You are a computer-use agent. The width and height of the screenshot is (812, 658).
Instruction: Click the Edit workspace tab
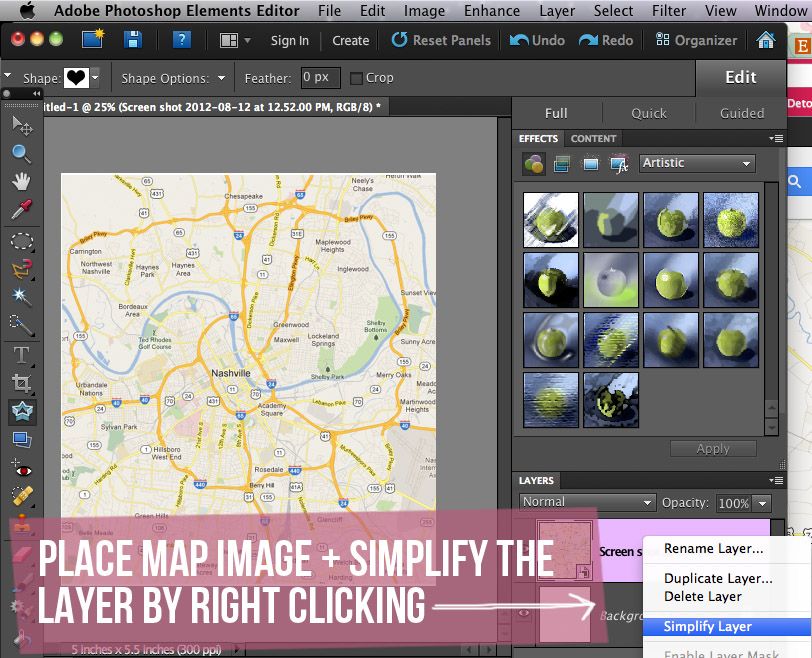pos(741,78)
